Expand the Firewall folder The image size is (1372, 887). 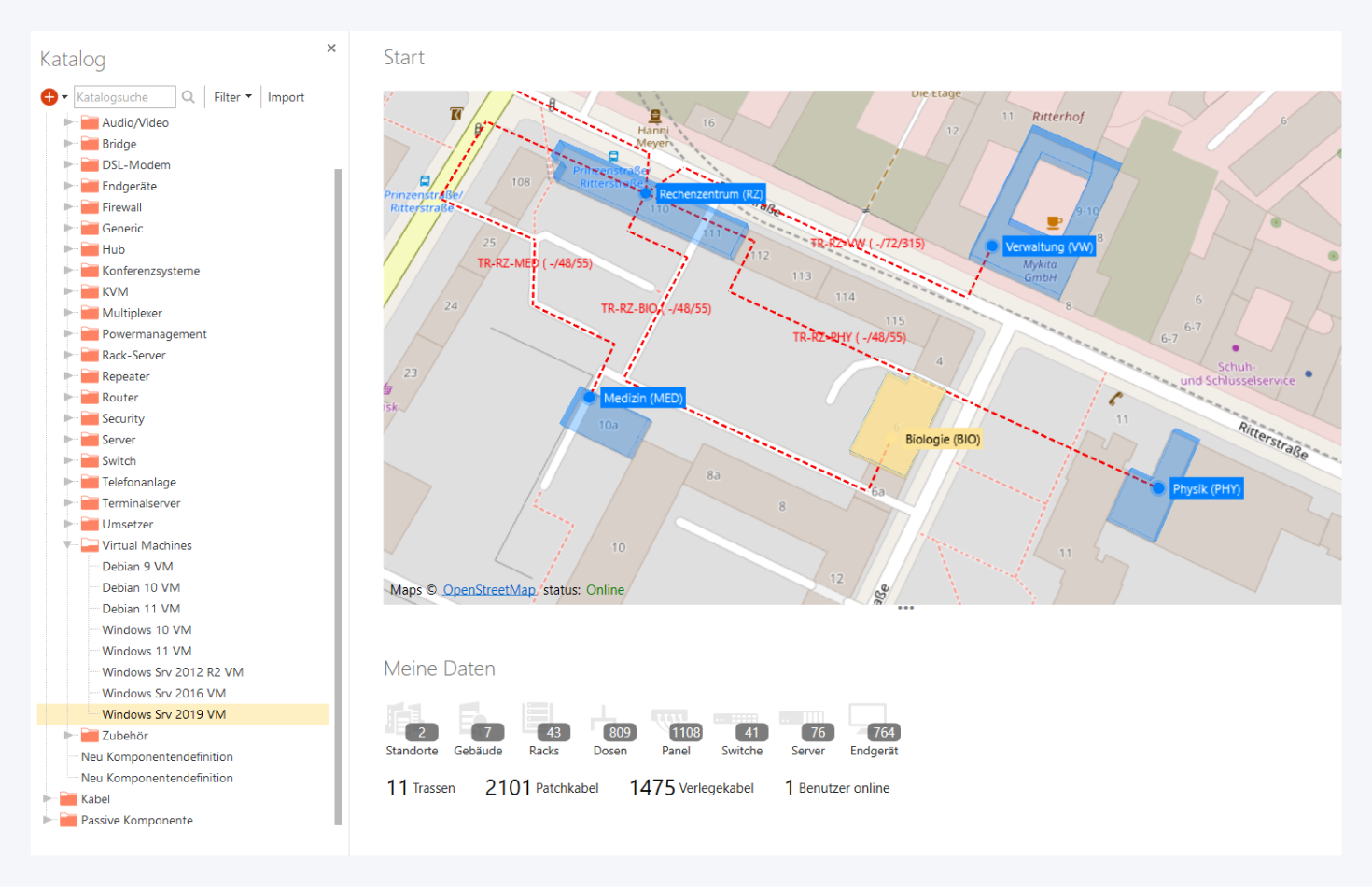(68, 207)
